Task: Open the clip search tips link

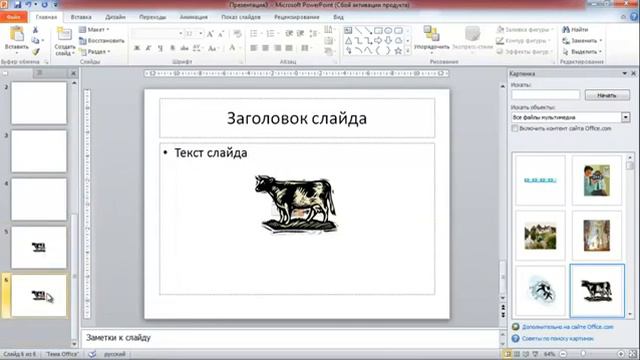Action: click(x=558, y=338)
